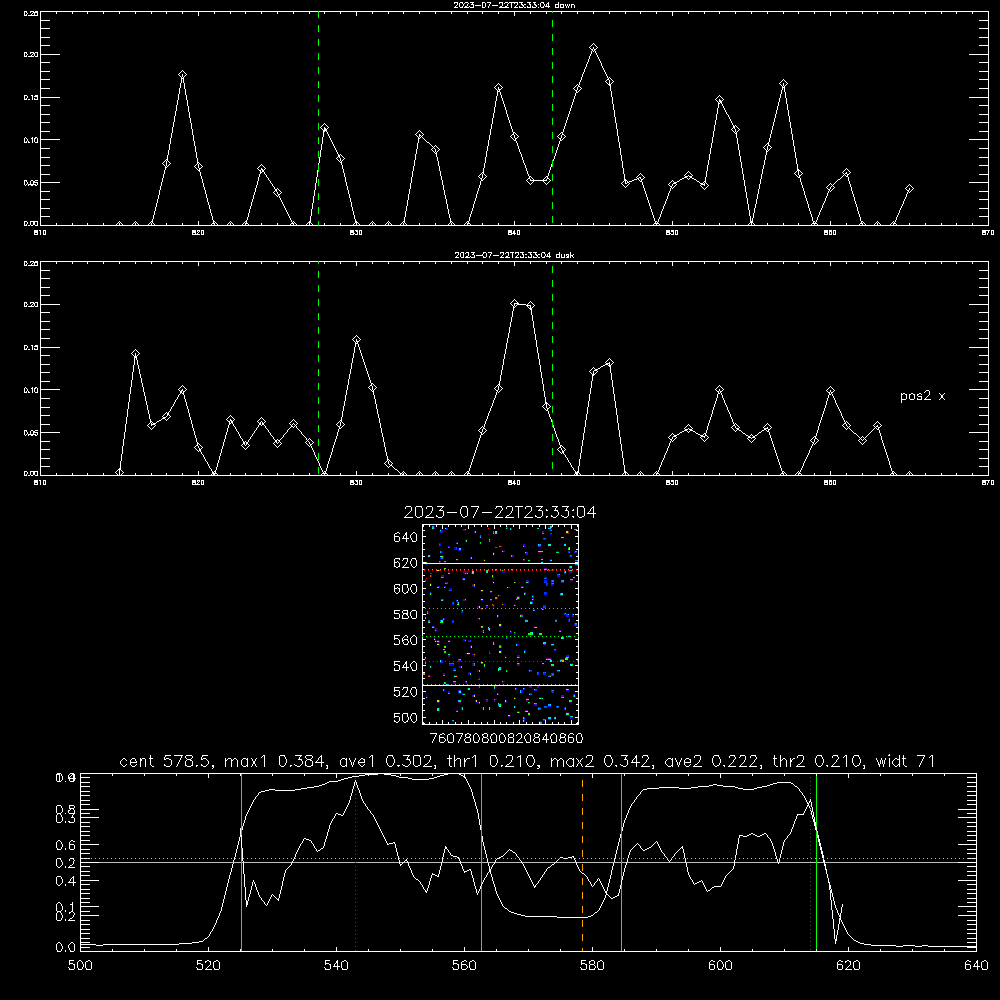Viewport: 1000px width, 1000px height.
Task: Click 'ave1 0.302' in the statistics header
Action: click(x=388, y=761)
